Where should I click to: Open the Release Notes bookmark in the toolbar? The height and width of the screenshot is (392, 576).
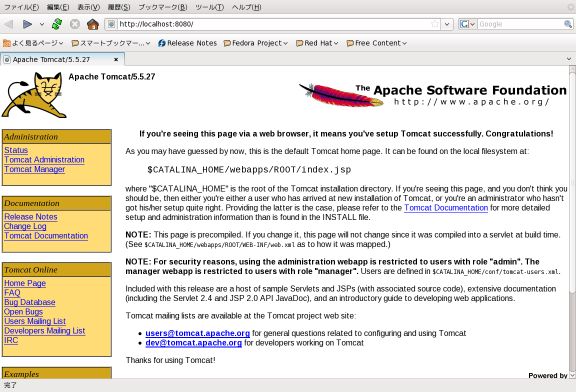[188, 43]
